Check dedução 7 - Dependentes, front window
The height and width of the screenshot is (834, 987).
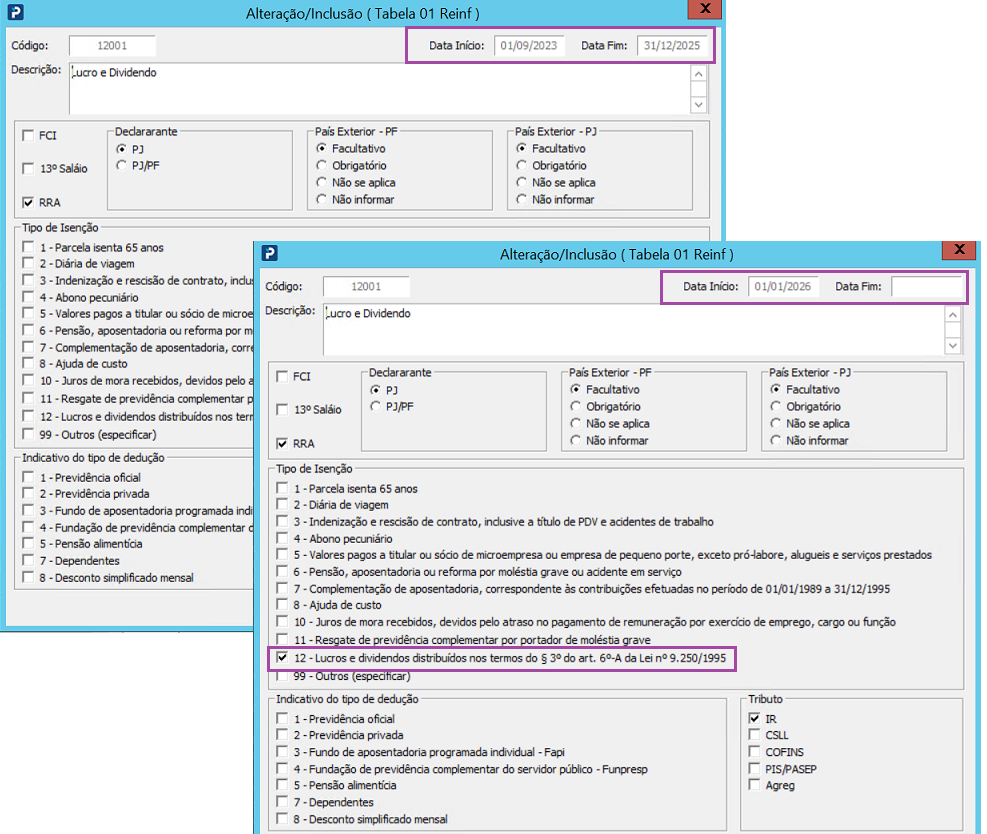[x=282, y=803]
